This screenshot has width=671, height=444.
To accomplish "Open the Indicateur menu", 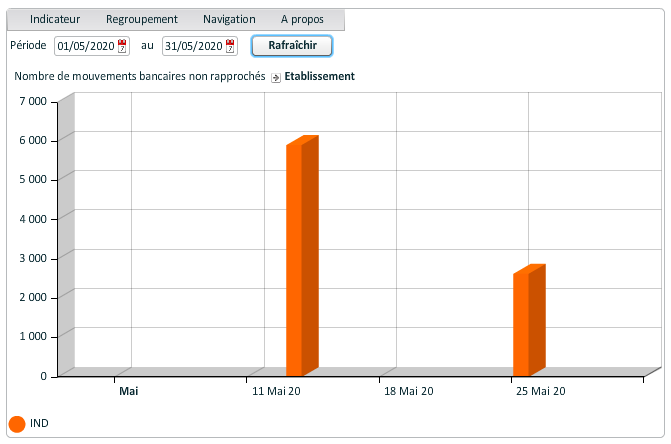I will (55, 19).
